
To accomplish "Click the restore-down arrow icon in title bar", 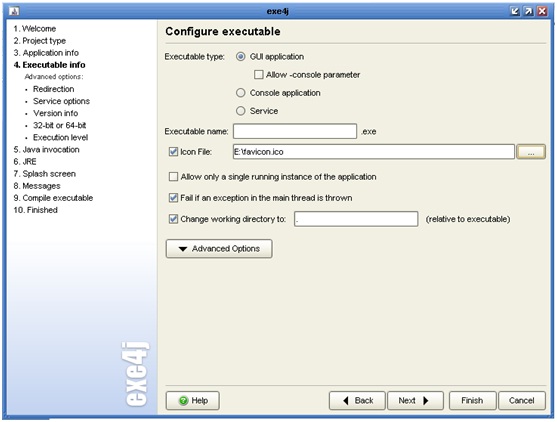I will coord(515,11).
